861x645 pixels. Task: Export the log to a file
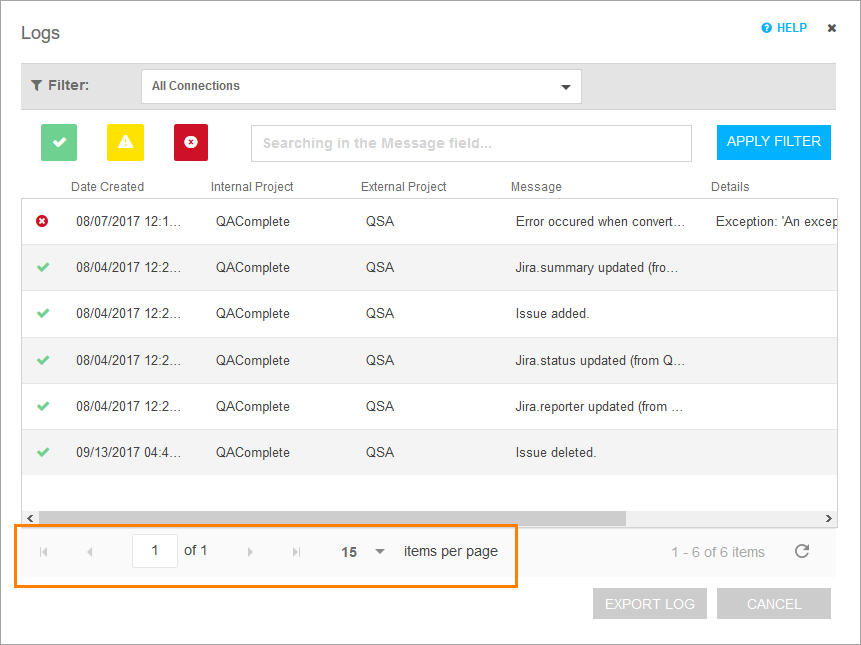click(649, 603)
